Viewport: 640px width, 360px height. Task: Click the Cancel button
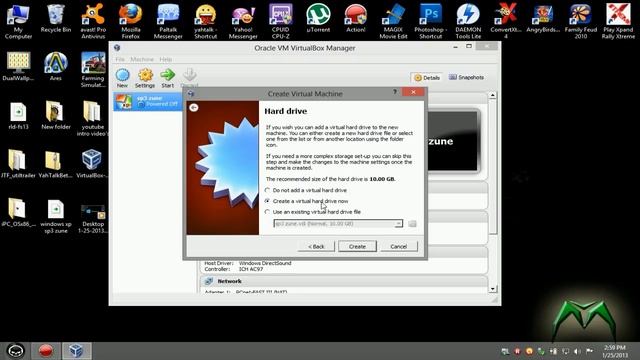click(x=398, y=247)
